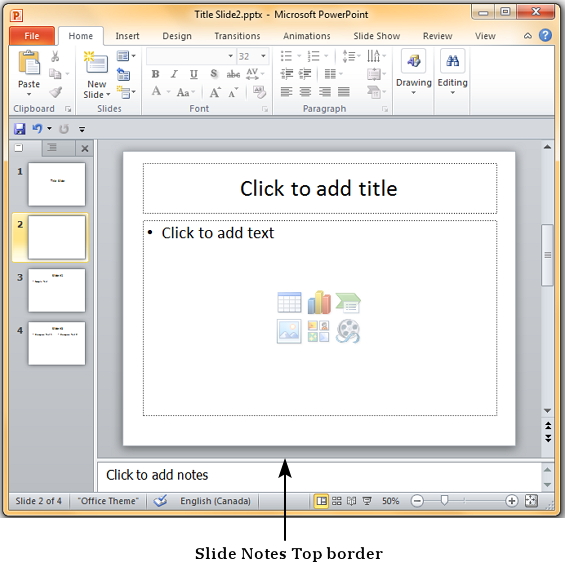Increase list indent level
This screenshot has width=565, height=582.
tap(305, 74)
